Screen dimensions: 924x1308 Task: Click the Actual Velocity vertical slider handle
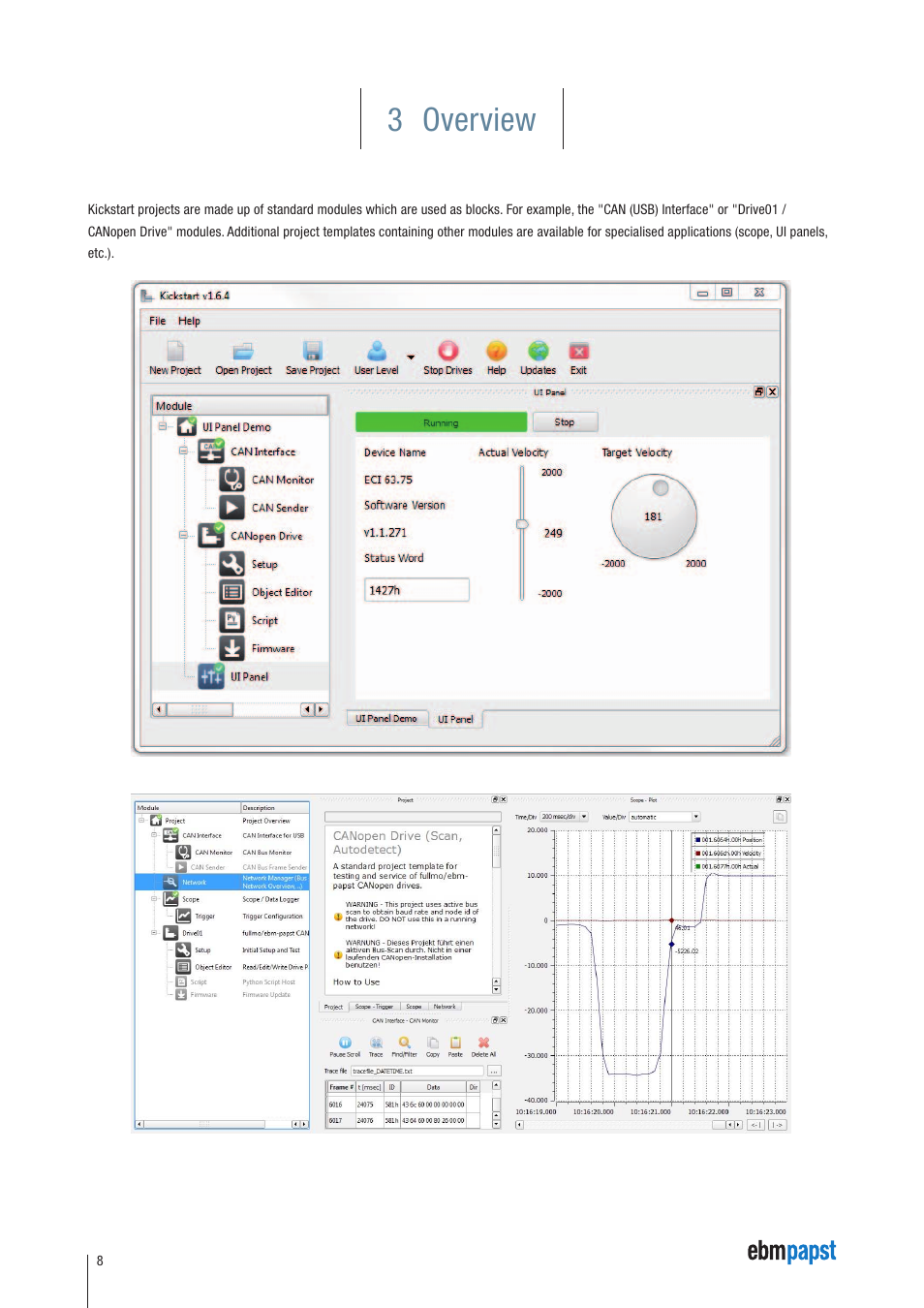[x=522, y=524]
